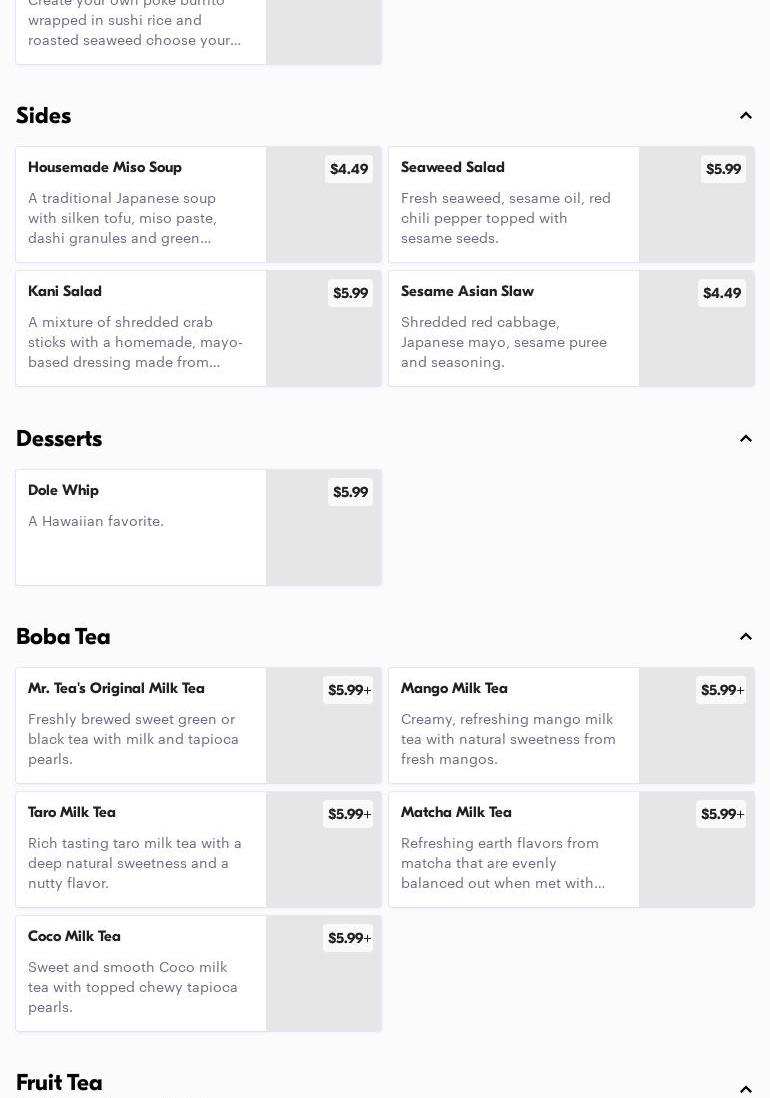Choose the Taro Milk Tea item
Screen dimensions: 770x1098
point(140,849)
